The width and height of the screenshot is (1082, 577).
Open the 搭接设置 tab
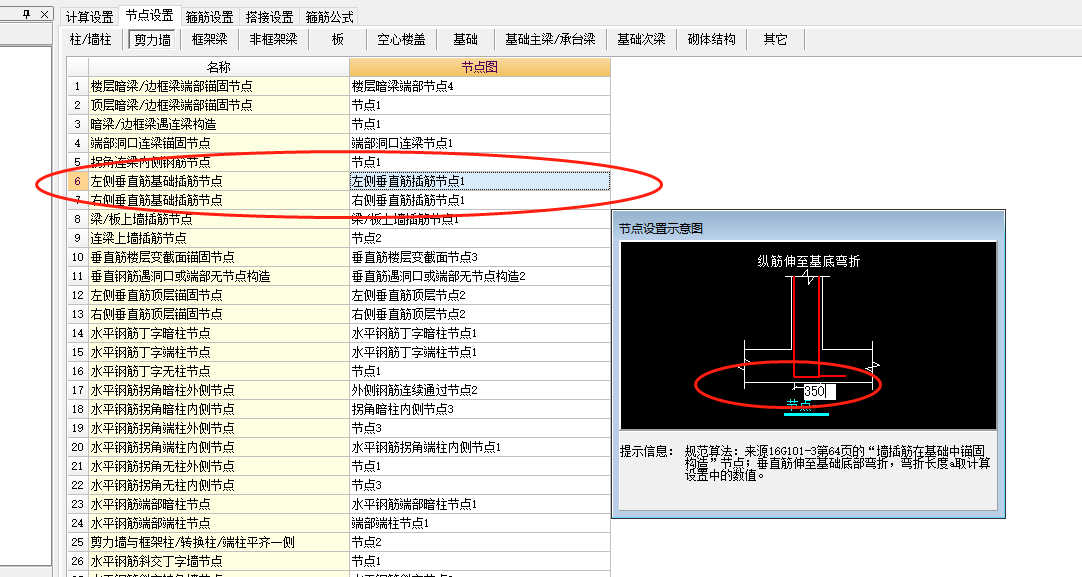pyautogui.click(x=269, y=17)
